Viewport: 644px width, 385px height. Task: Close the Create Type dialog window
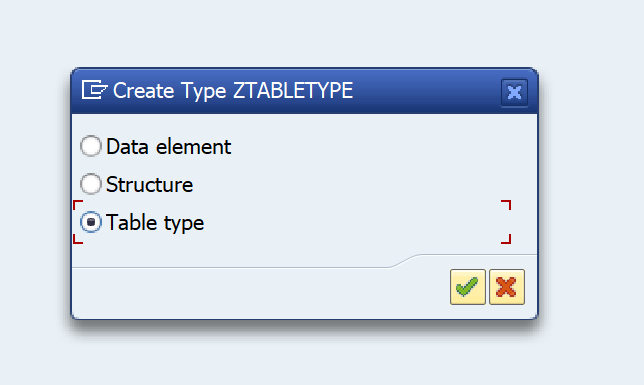coord(514,92)
